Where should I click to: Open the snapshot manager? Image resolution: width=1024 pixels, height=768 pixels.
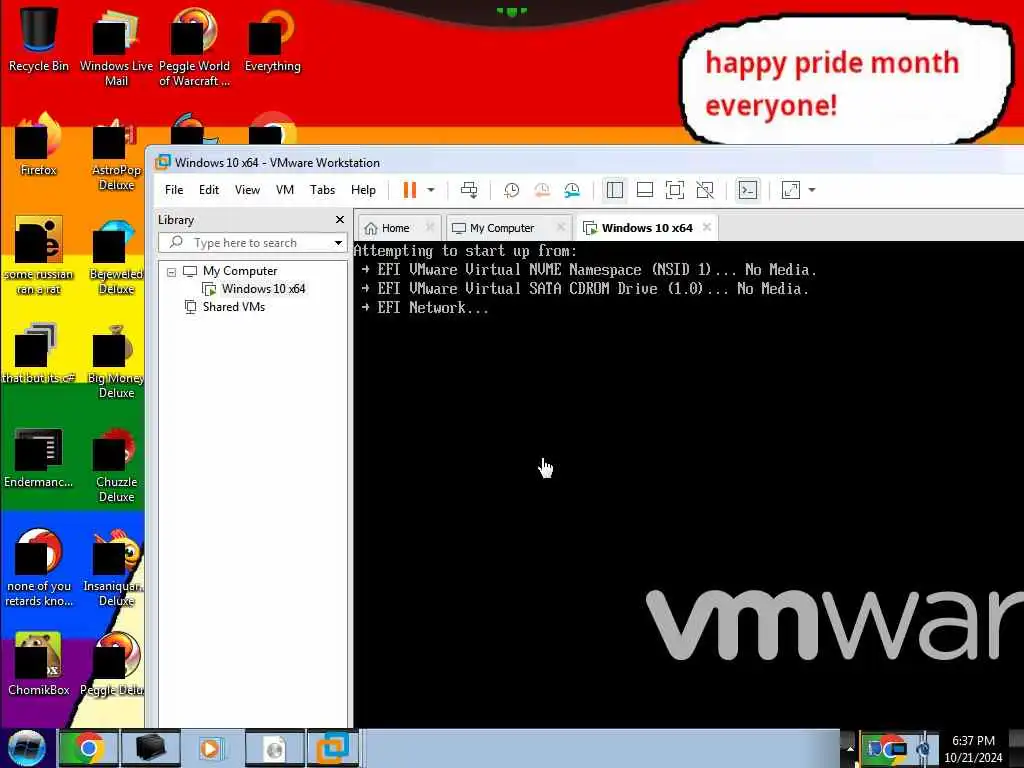click(x=572, y=190)
